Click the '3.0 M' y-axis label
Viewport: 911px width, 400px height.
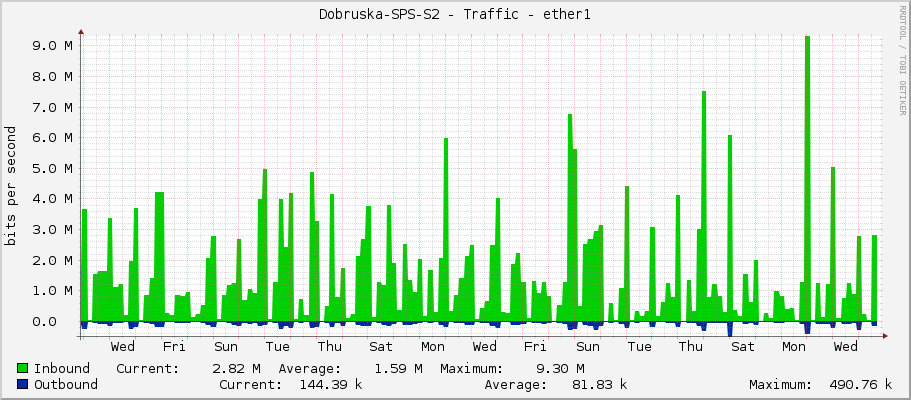click(53, 229)
